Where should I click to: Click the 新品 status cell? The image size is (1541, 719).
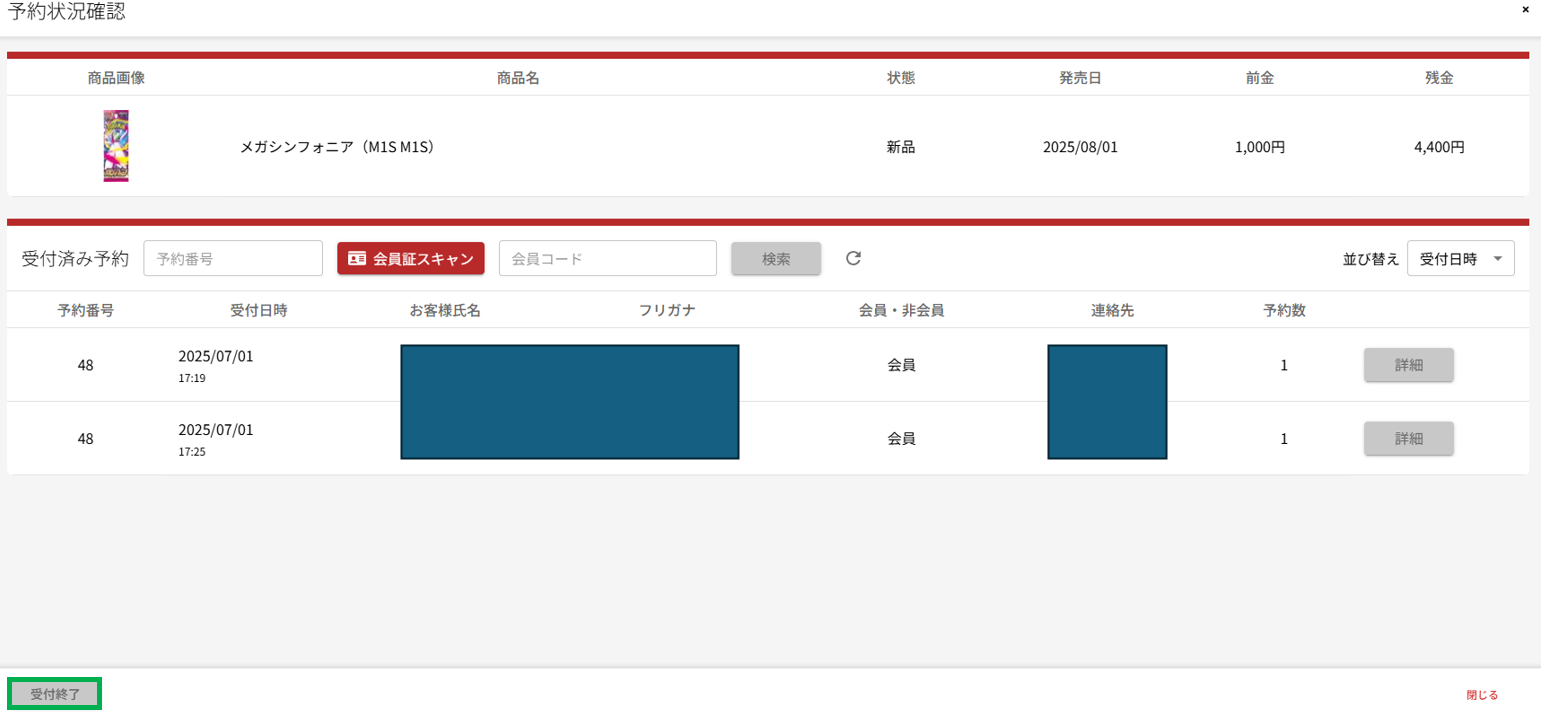pyautogui.click(x=900, y=147)
